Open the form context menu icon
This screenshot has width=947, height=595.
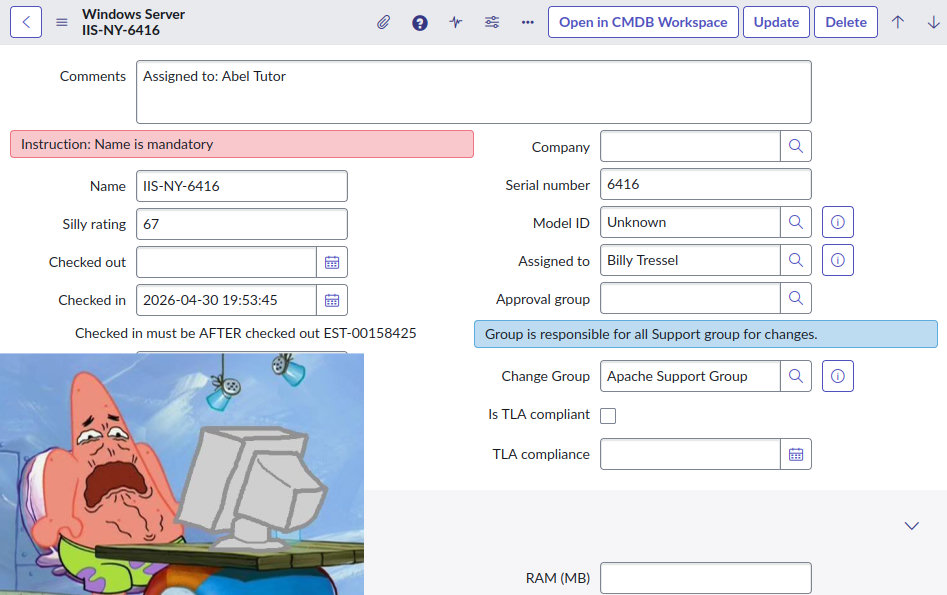click(62, 22)
